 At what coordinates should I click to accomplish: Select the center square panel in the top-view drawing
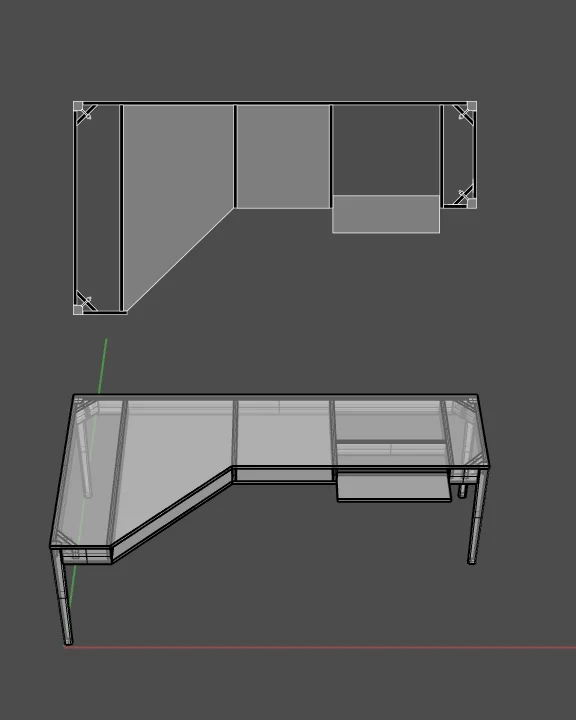tap(283, 157)
